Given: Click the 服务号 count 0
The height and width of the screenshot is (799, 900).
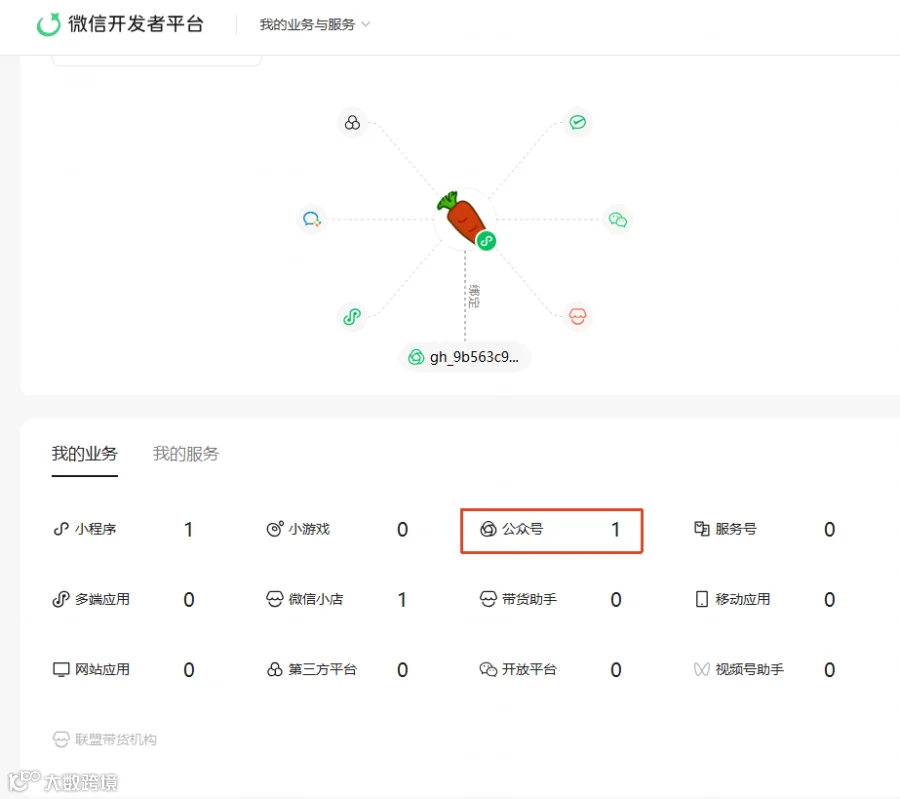Looking at the screenshot, I should 829,529.
